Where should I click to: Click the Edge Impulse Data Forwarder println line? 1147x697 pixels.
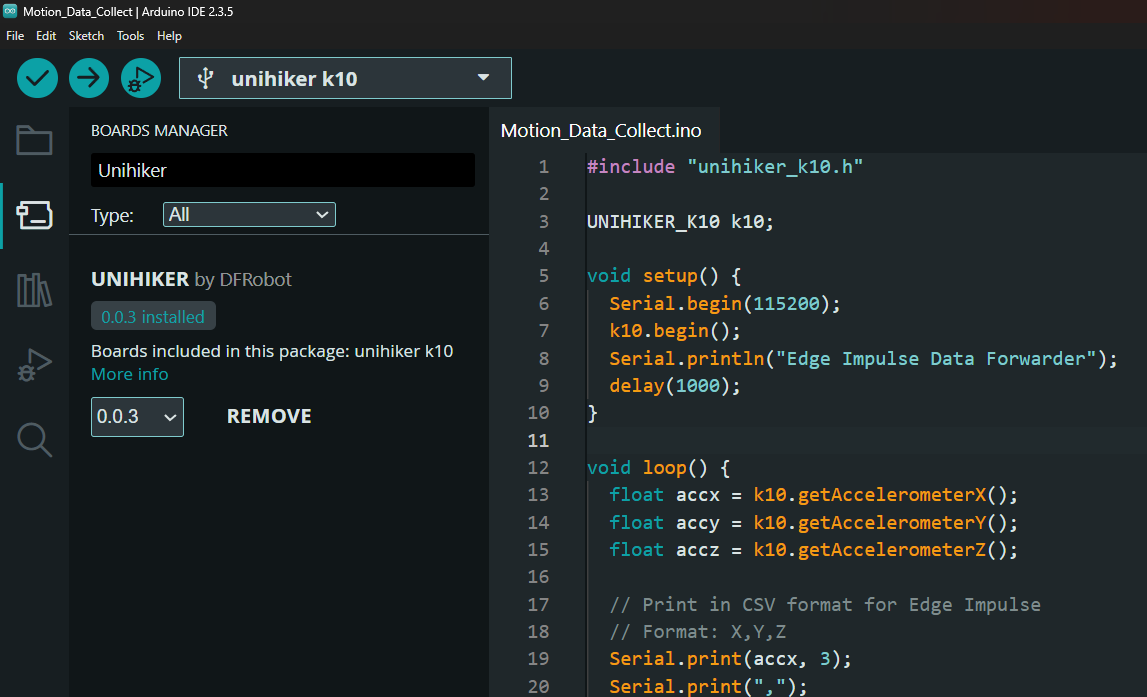(863, 358)
